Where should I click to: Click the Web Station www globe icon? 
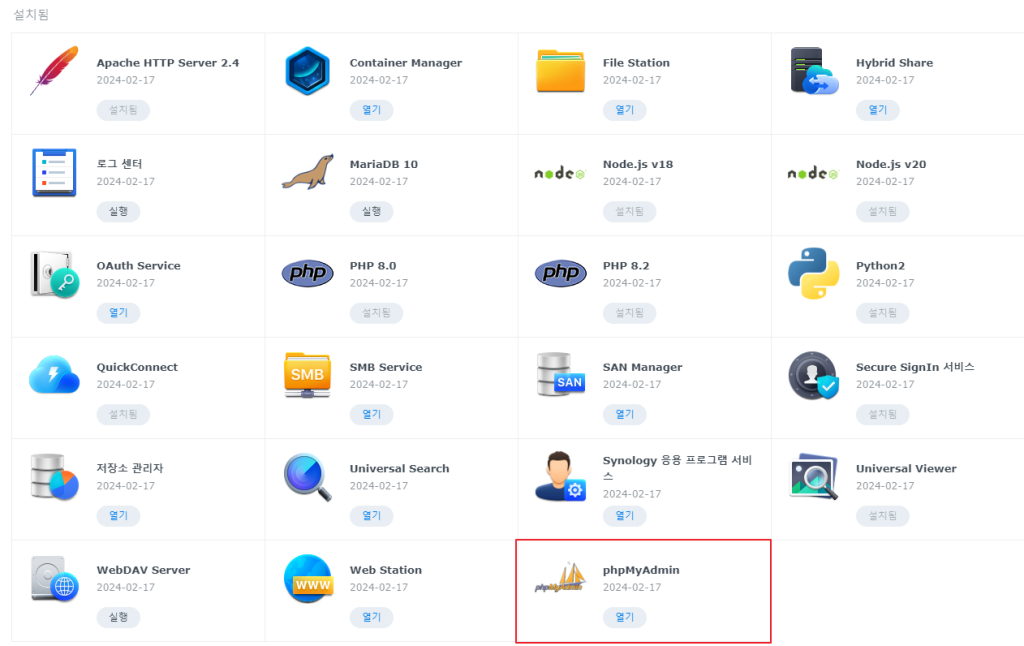(x=308, y=579)
